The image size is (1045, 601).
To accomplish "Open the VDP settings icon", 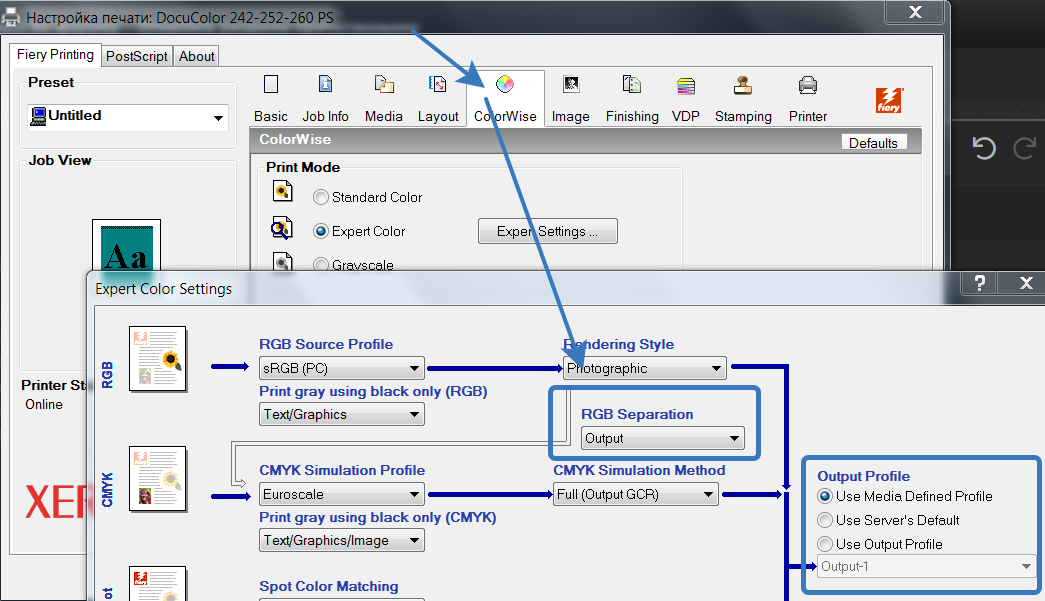I will [686, 86].
